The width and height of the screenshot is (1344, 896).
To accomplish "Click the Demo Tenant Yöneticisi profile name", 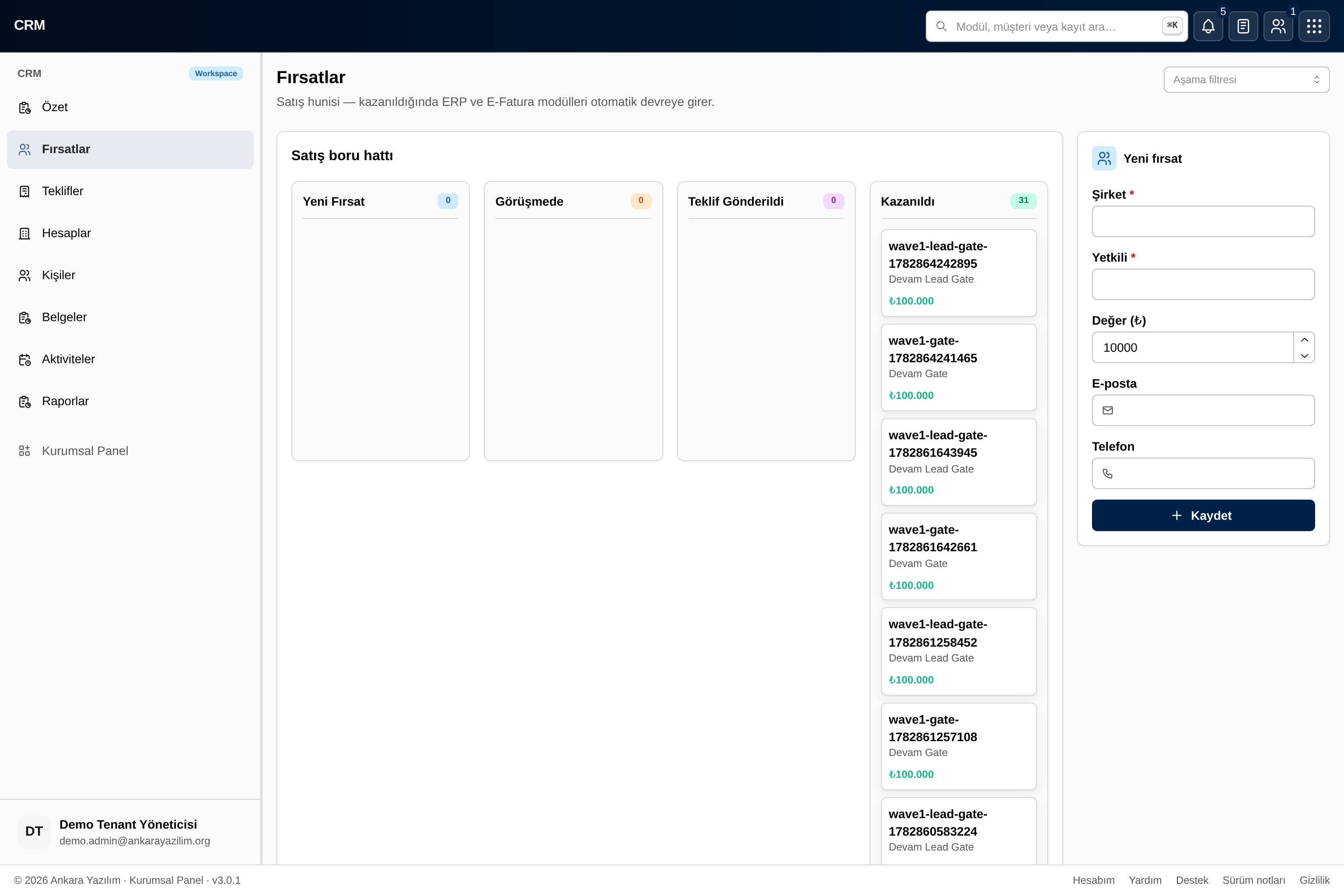I will click(x=128, y=825).
